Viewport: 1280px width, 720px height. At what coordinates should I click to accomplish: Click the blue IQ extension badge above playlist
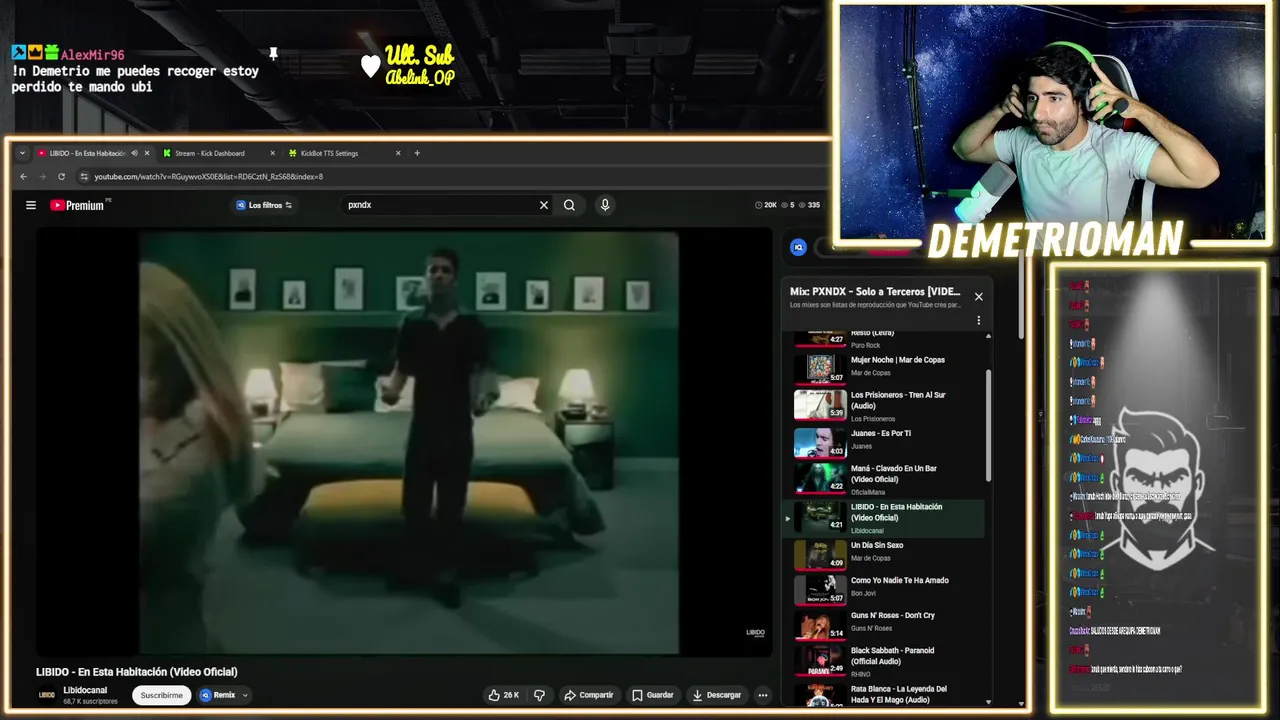pos(798,247)
